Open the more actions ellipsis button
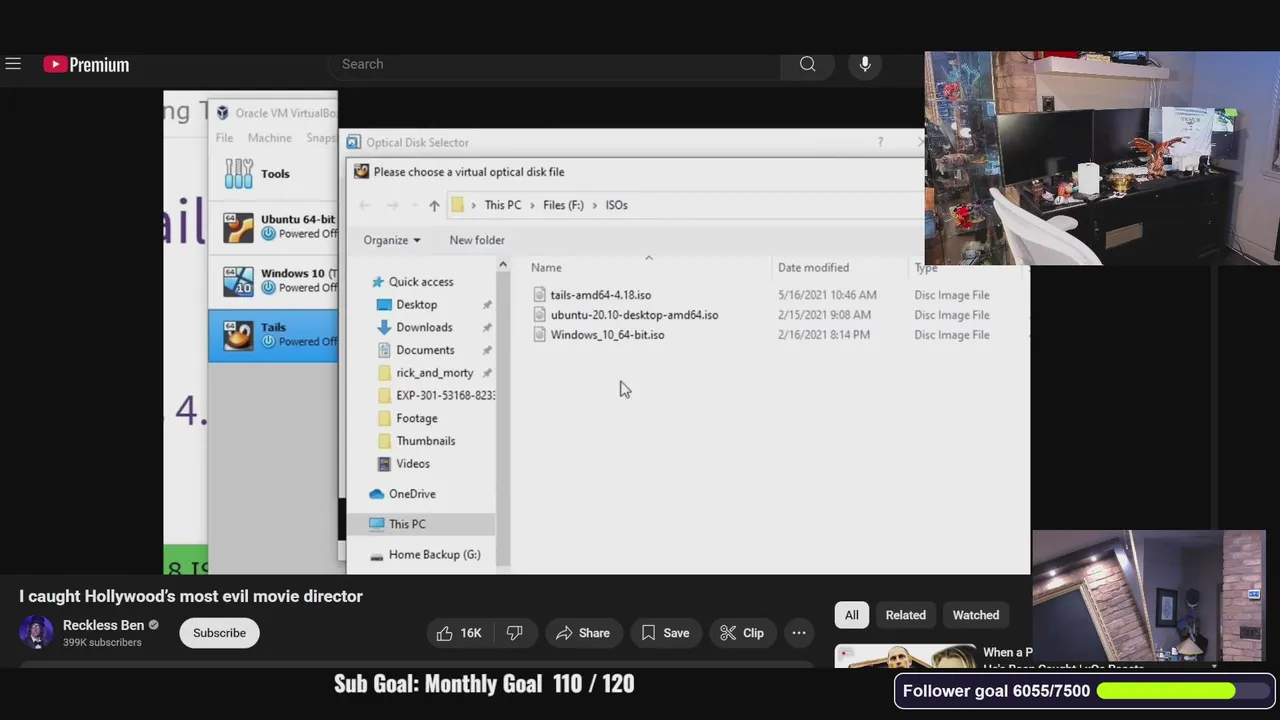1280x720 pixels. point(799,633)
